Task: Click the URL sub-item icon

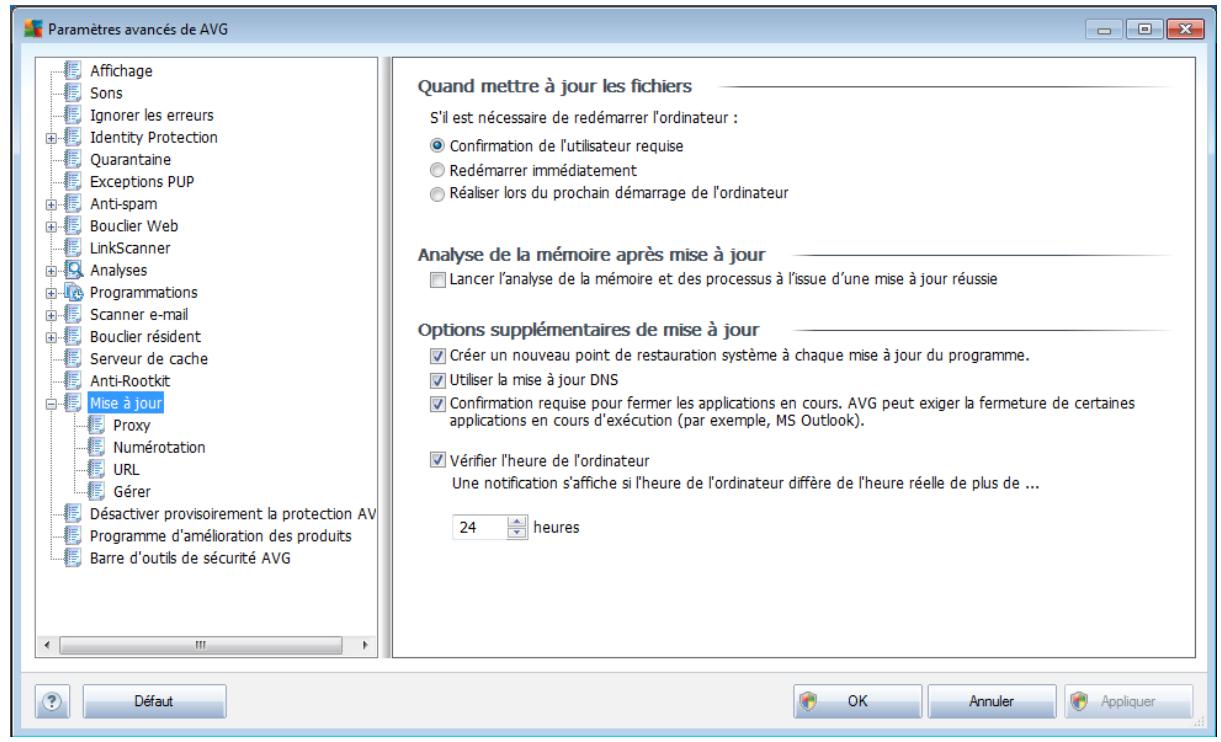Action: coord(94,469)
